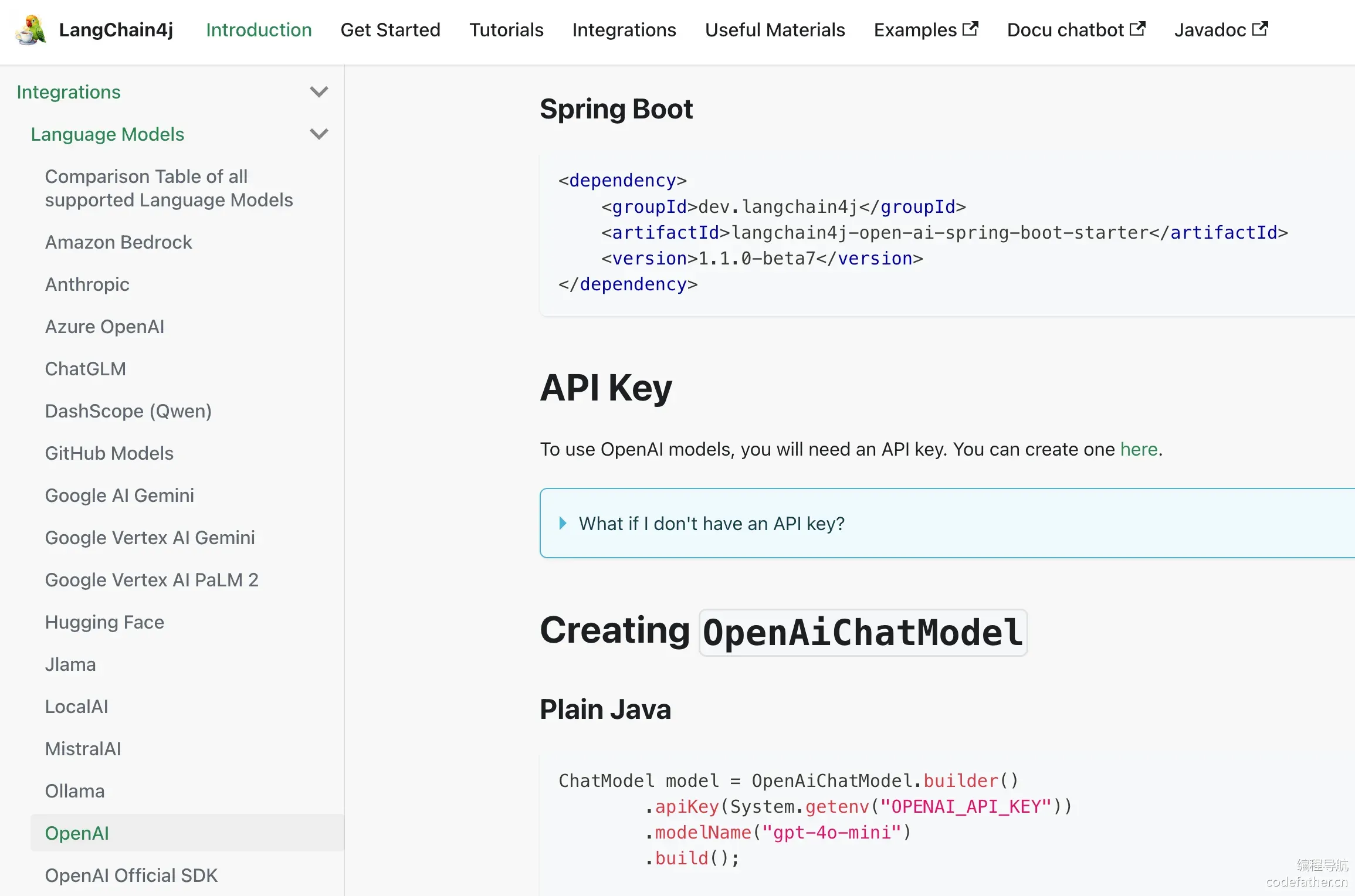Click the 'Creating OpenAiChatModel' heading
Image resolution: width=1355 pixels, height=896 pixels.
coord(783,632)
